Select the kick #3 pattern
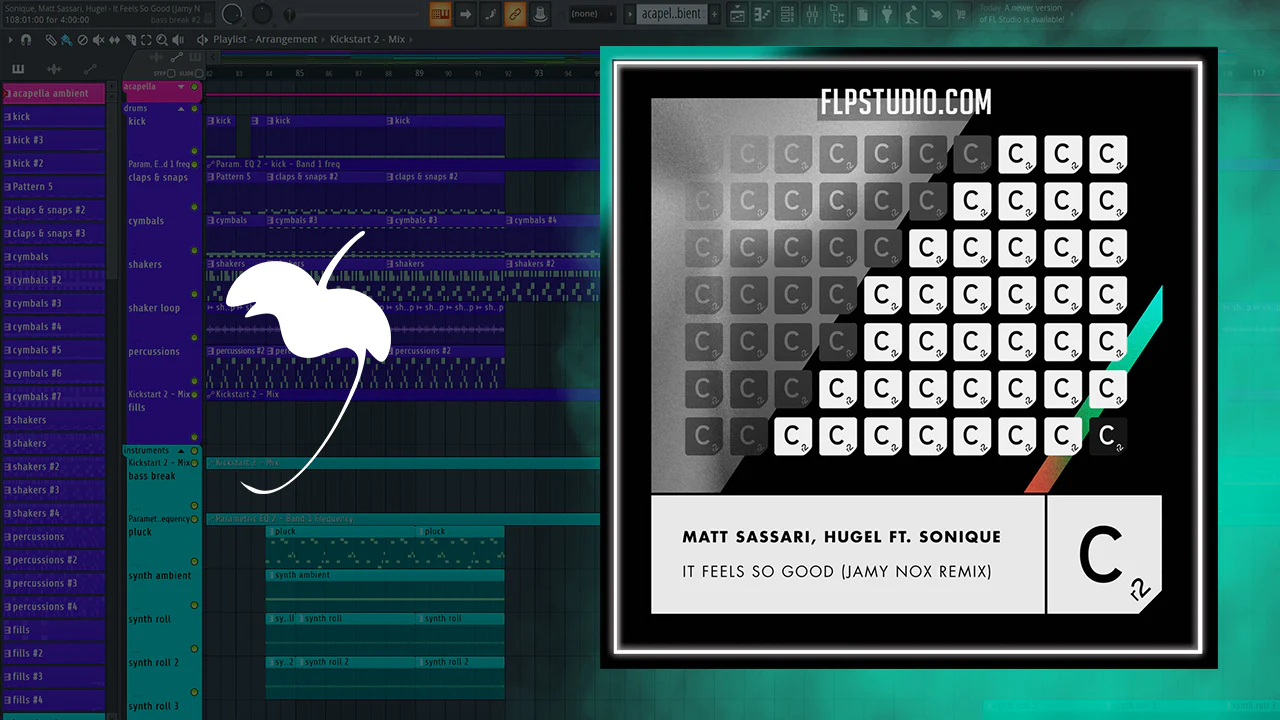 (52, 140)
